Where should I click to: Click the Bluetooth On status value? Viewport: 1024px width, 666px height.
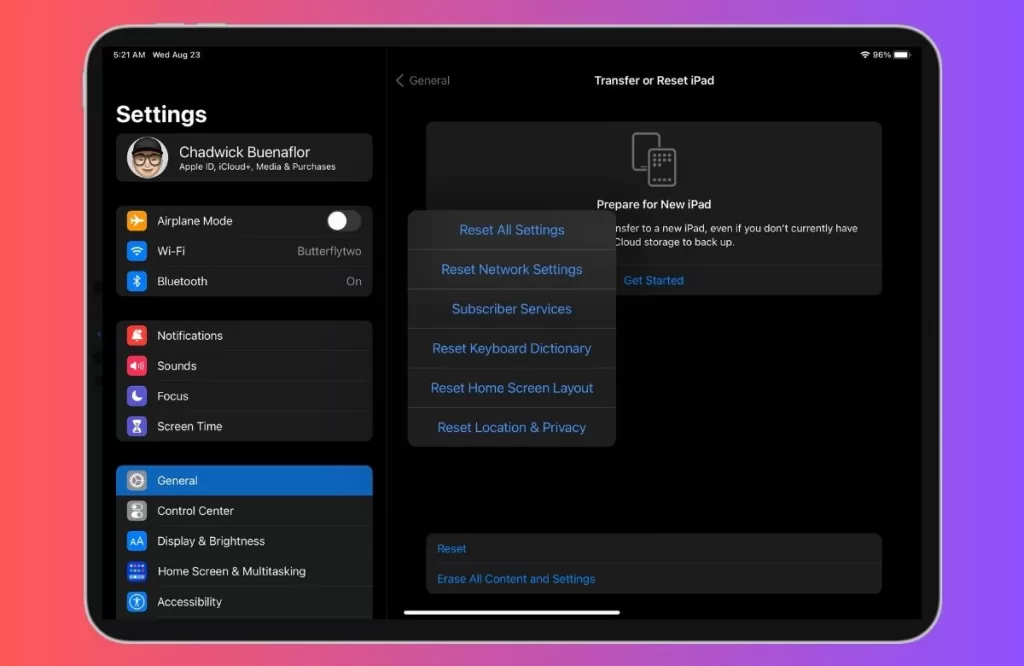[x=353, y=281]
